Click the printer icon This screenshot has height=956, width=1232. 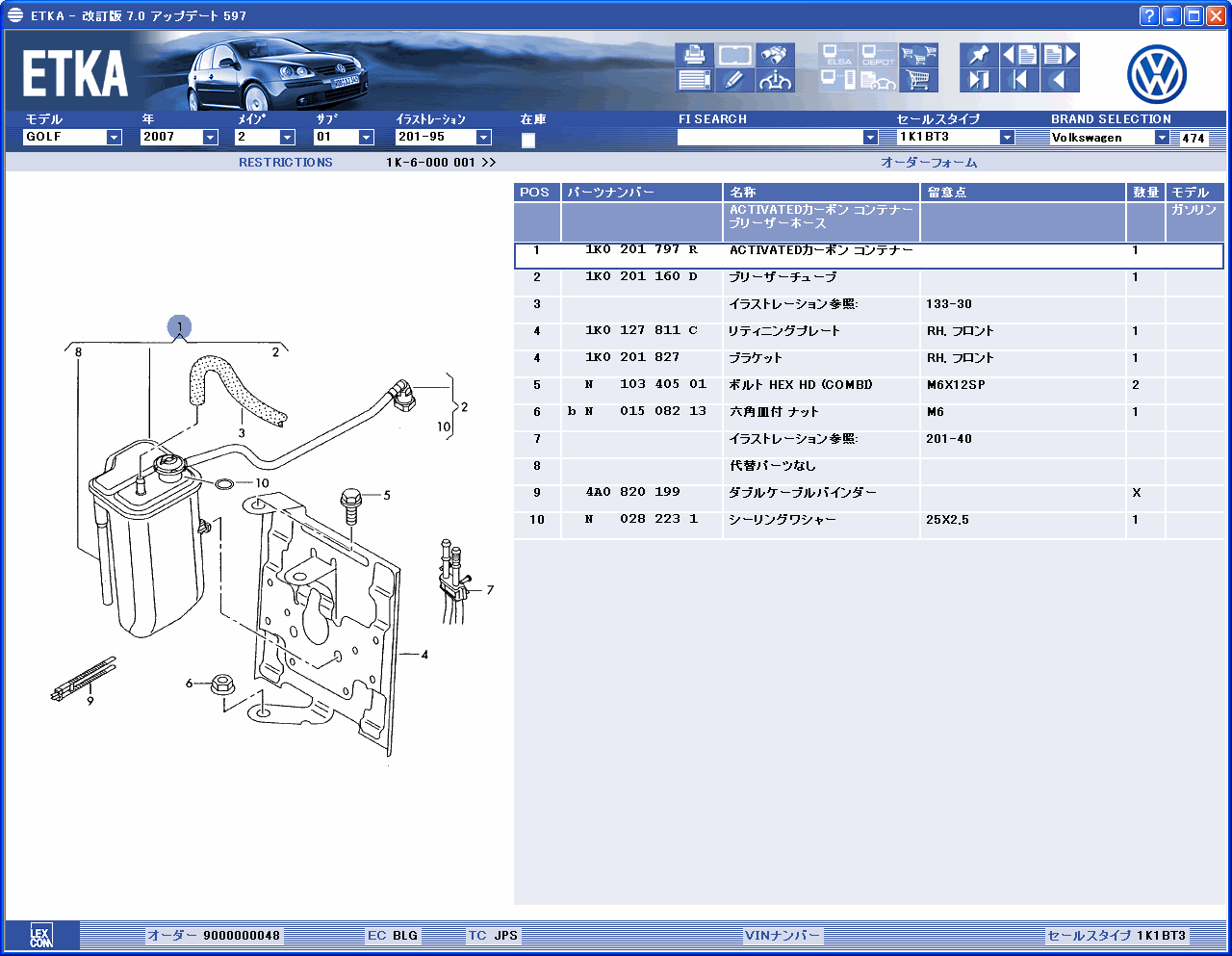(x=694, y=55)
